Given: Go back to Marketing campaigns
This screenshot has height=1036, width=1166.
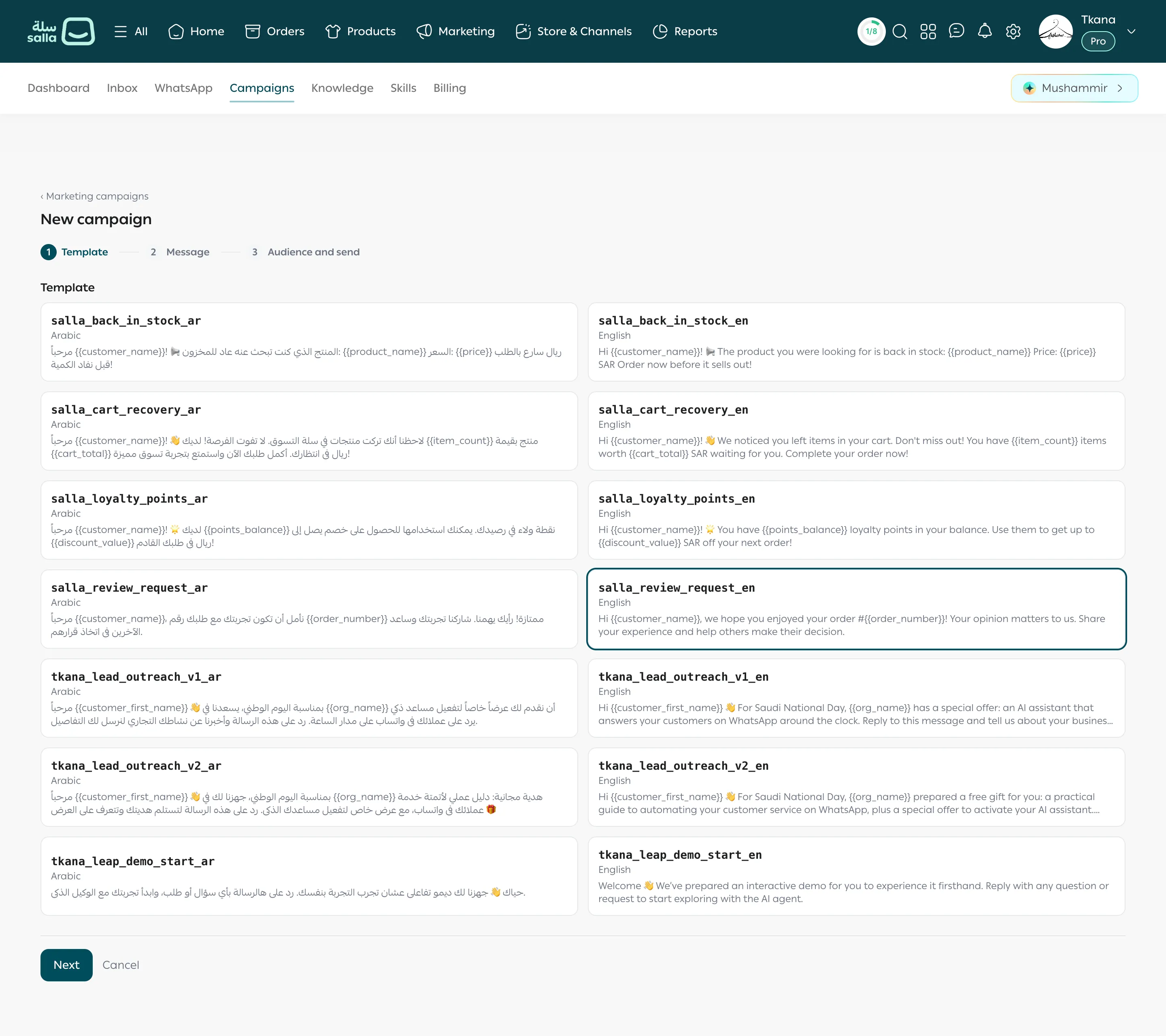Looking at the screenshot, I should pyautogui.click(x=95, y=196).
